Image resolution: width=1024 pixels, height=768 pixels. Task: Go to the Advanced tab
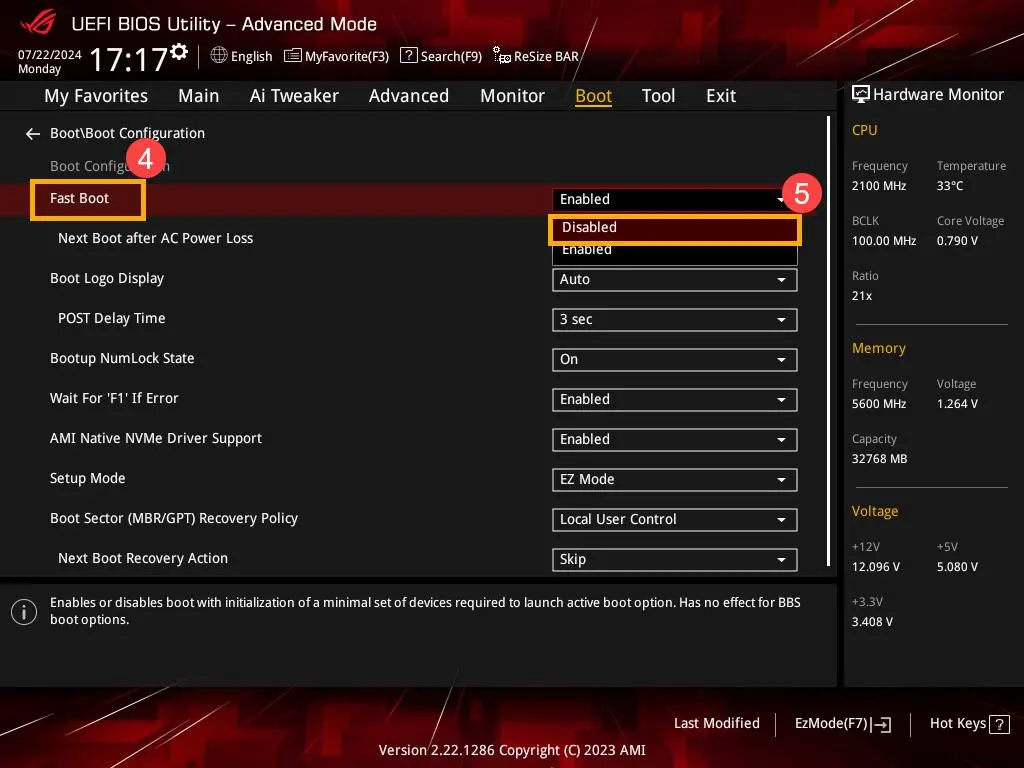[409, 96]
